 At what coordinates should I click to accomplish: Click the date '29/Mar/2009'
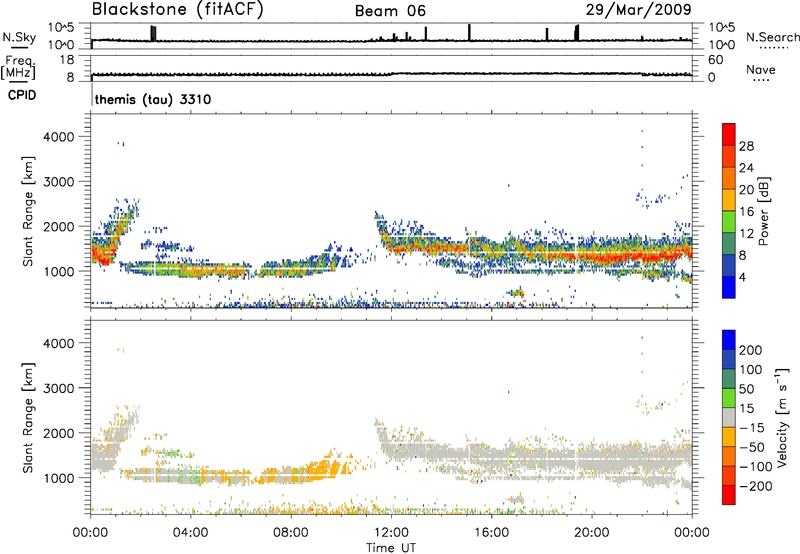click(x=638, y=9)
